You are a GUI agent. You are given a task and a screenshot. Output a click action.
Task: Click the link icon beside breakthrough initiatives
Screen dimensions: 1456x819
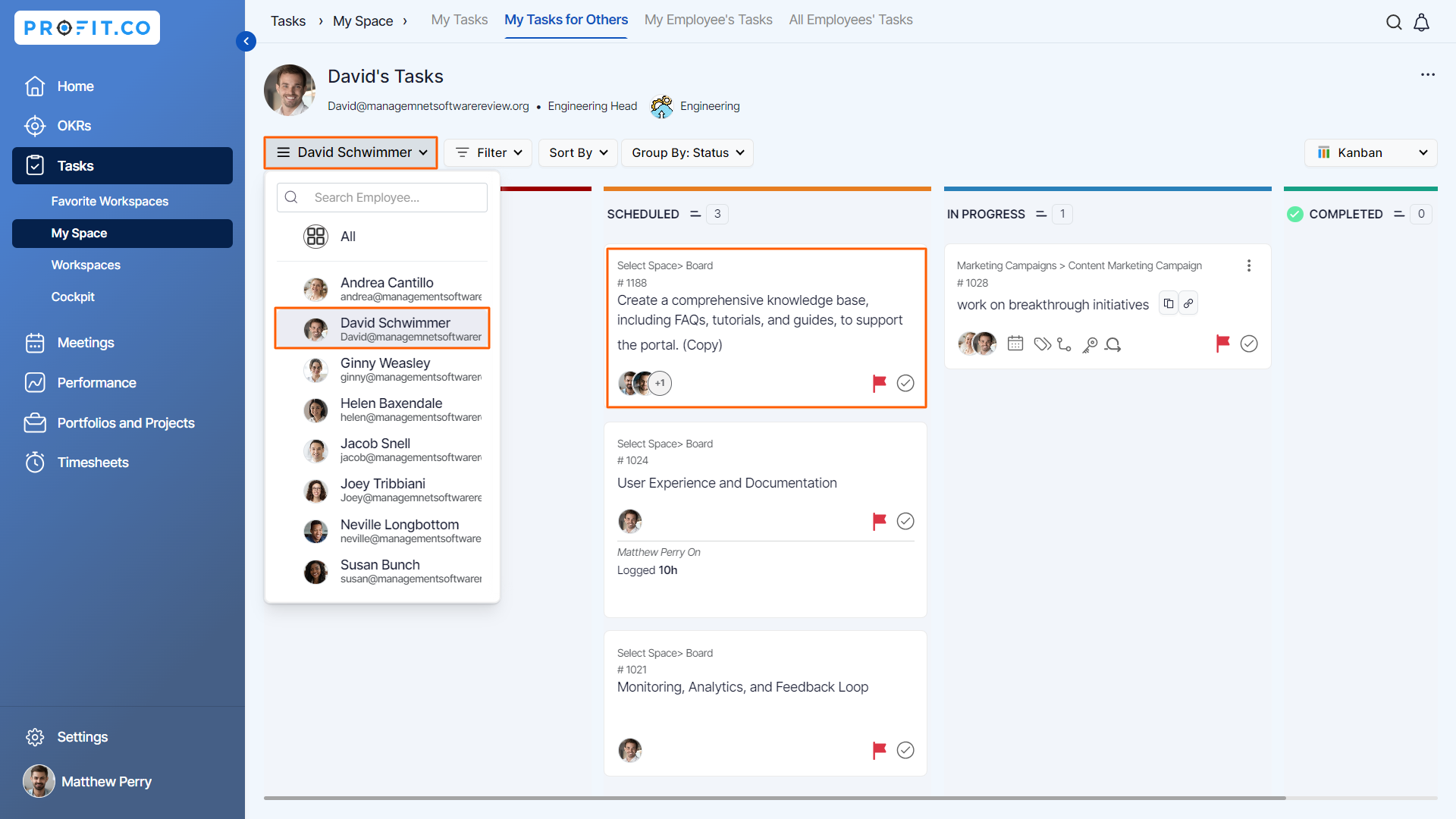point(1188,303)
